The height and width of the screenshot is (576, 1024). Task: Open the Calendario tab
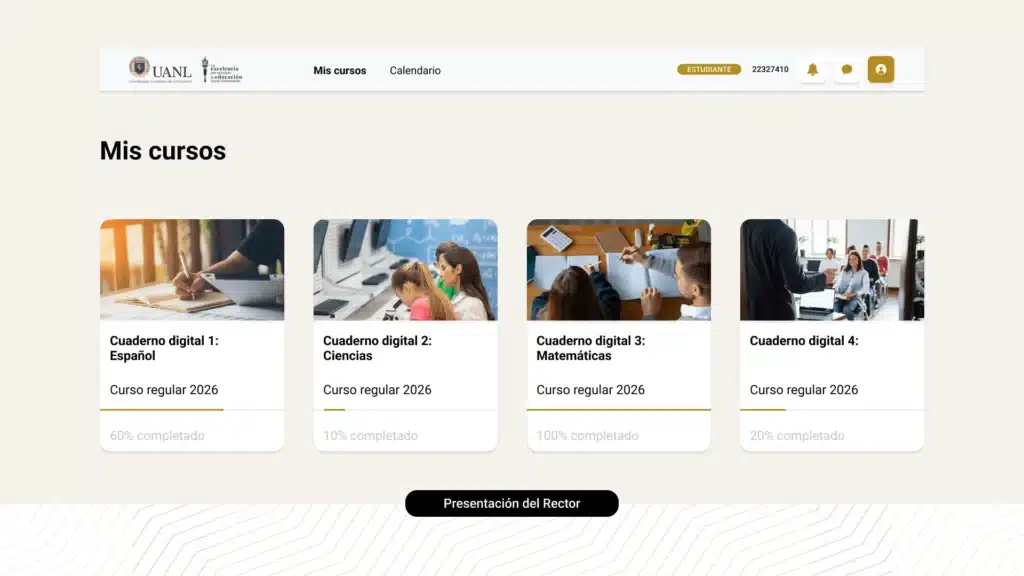tap(415, 71)
